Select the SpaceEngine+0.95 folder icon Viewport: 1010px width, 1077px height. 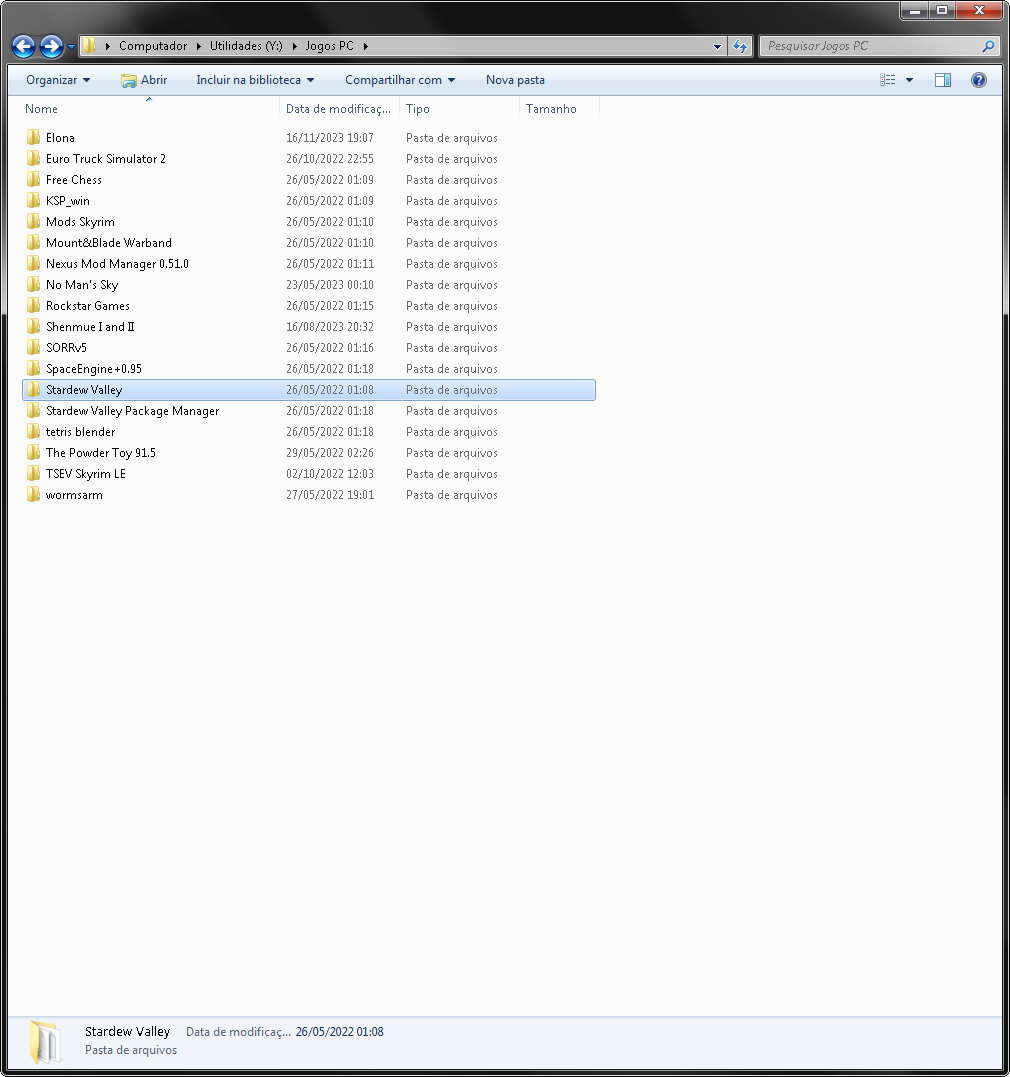coord(33,369)
